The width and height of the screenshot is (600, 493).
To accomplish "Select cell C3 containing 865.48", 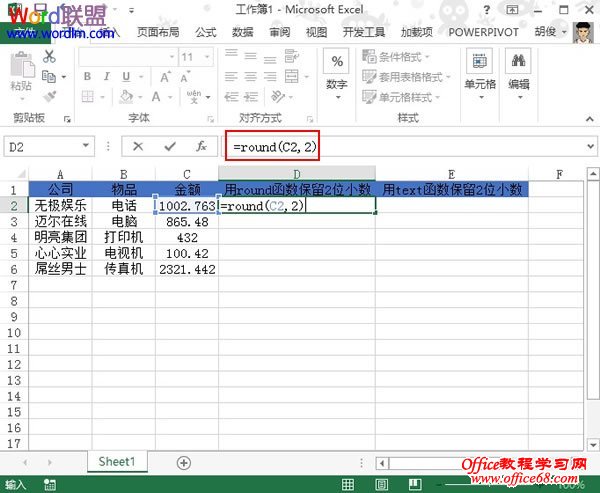I will pyautogui.click(x=187, y=221).
